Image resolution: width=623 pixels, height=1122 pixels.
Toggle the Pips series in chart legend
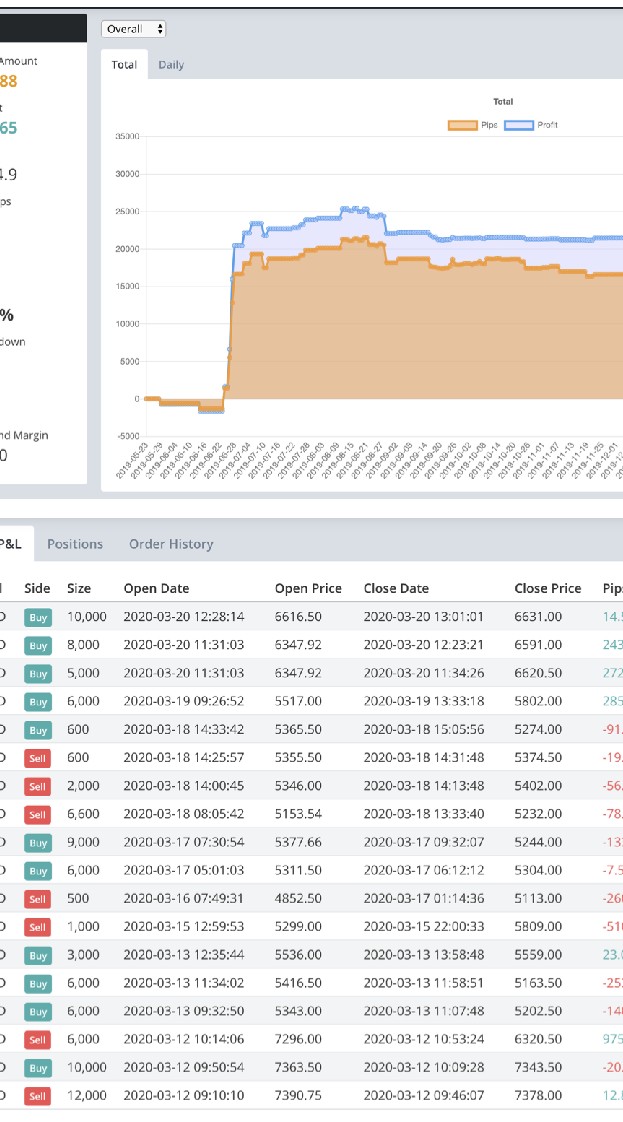click(x=478, y=125)
